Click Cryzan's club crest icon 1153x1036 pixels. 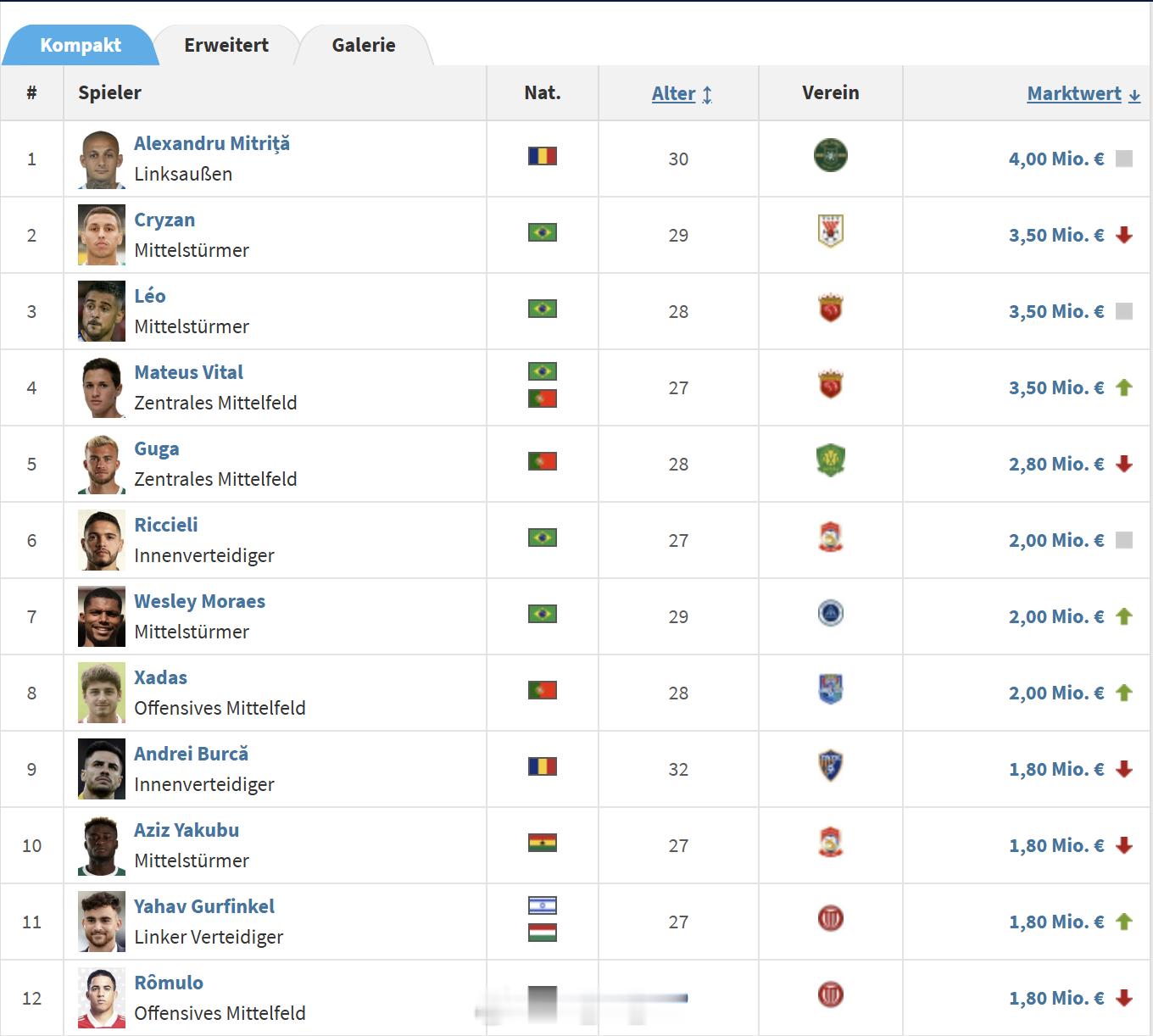click(830, 231)
